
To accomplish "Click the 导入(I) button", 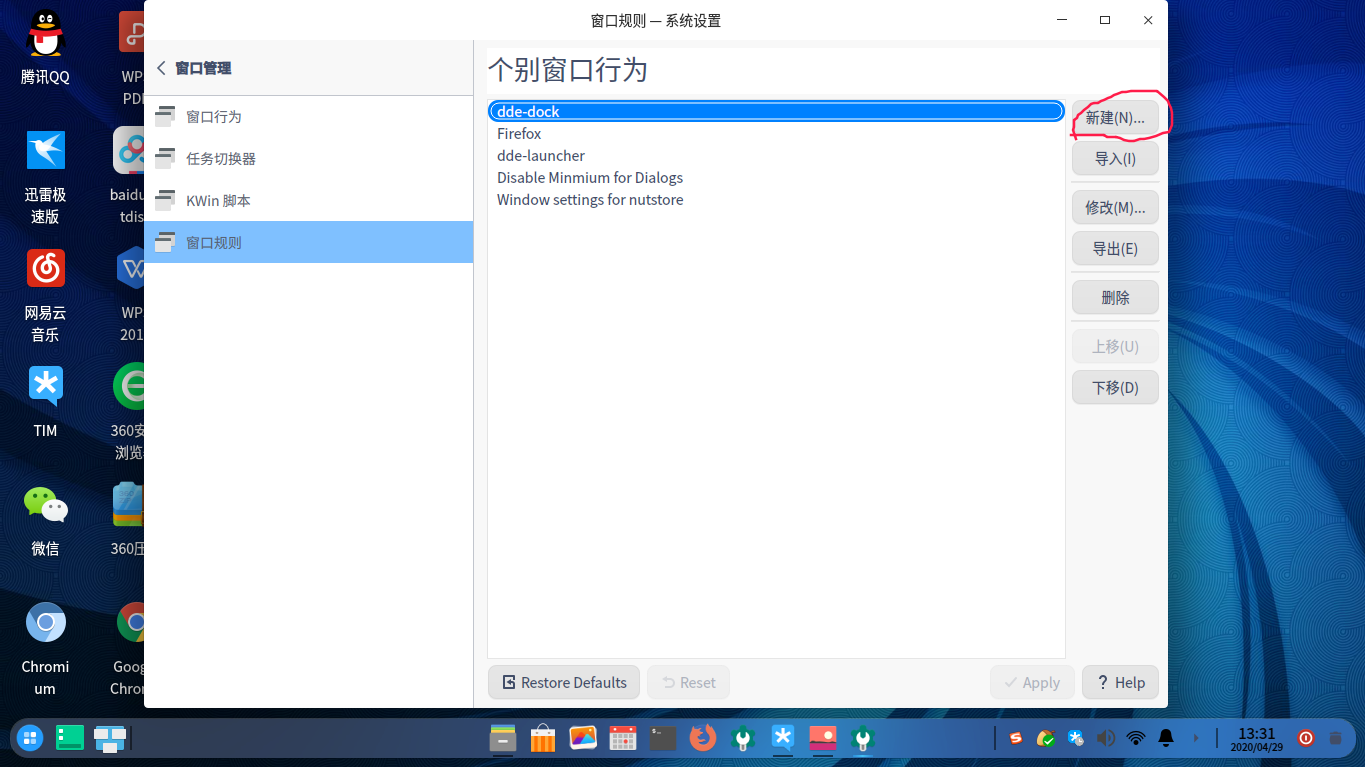I will click(x=1115, y=158).
